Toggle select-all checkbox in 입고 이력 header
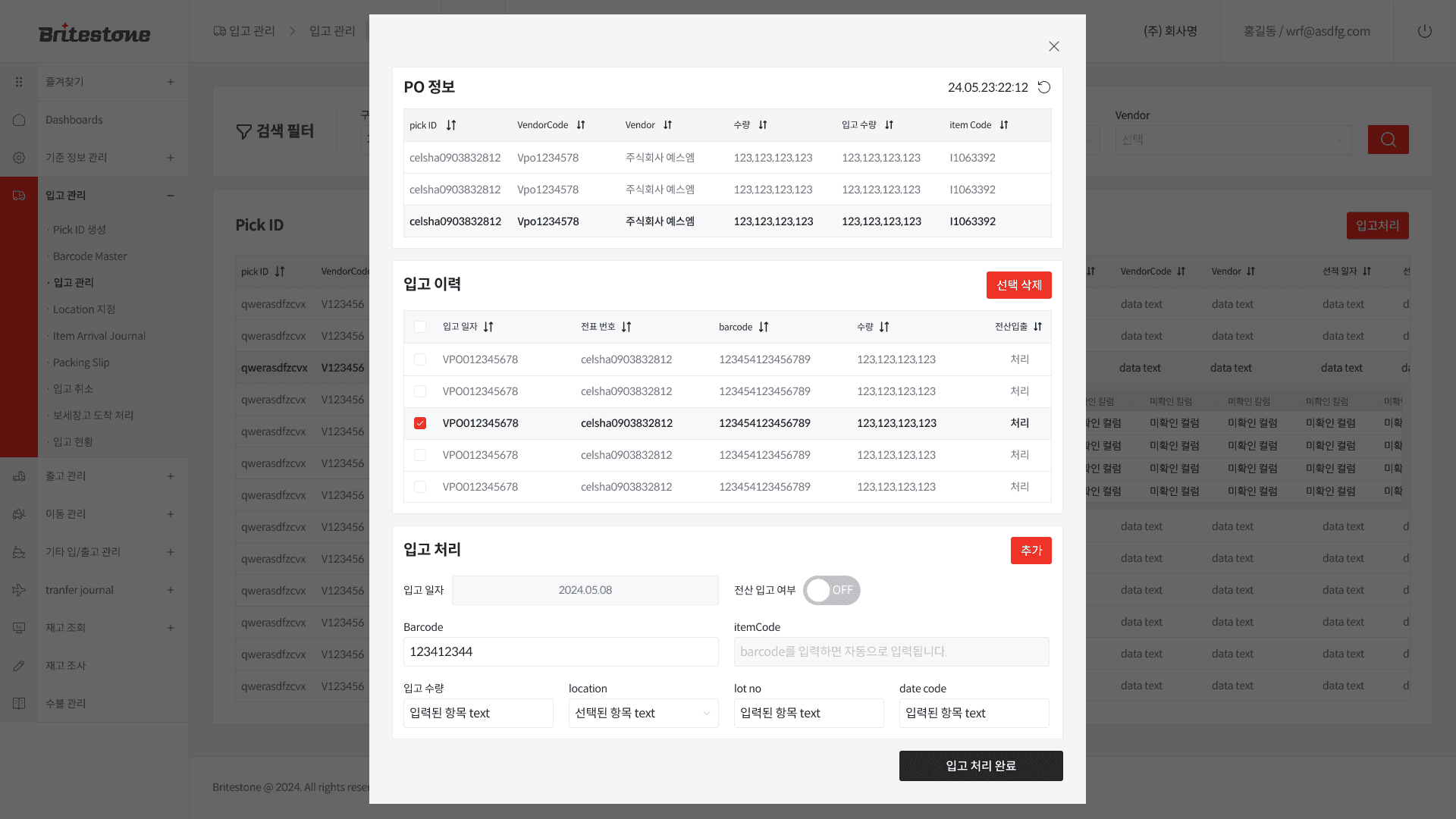 [x=420, y=327]
